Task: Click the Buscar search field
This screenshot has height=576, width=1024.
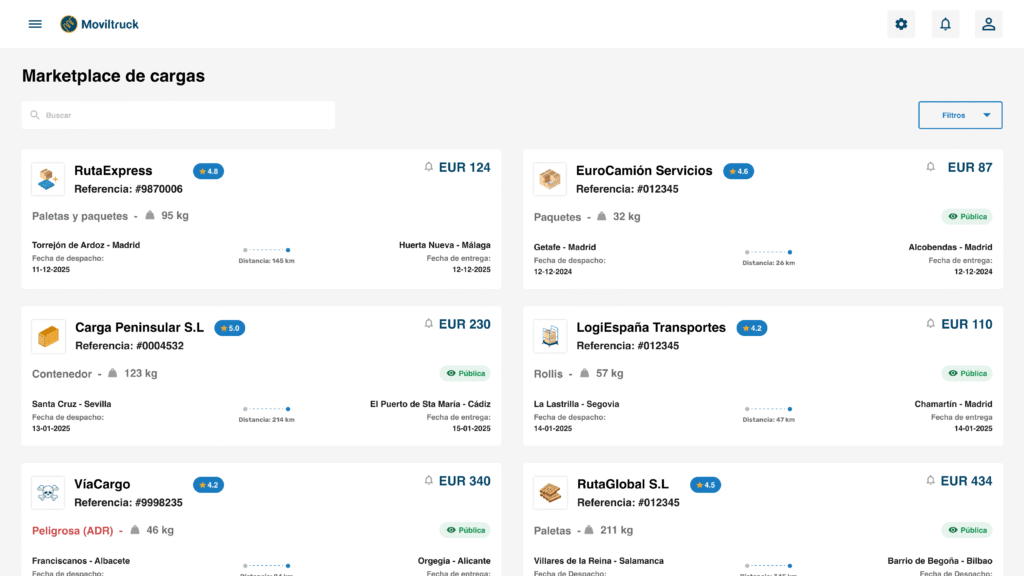Action: [178, 115]
